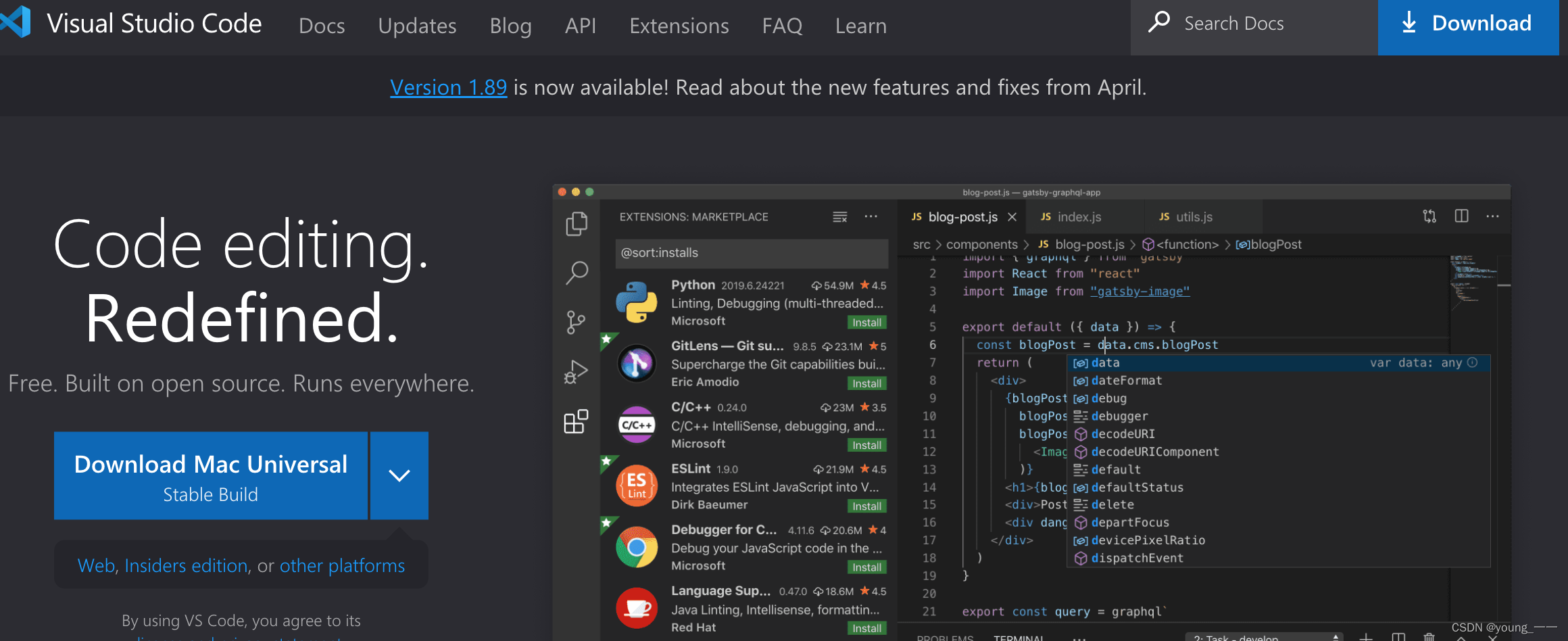This screenshot has width=1568, height=641.
Task: Open the Docs menu item
Action: tap(322, 26)
